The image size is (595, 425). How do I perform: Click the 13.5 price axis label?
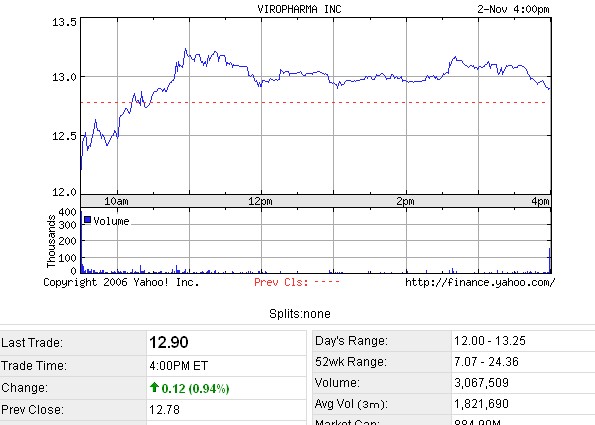(x=64, y=22)
